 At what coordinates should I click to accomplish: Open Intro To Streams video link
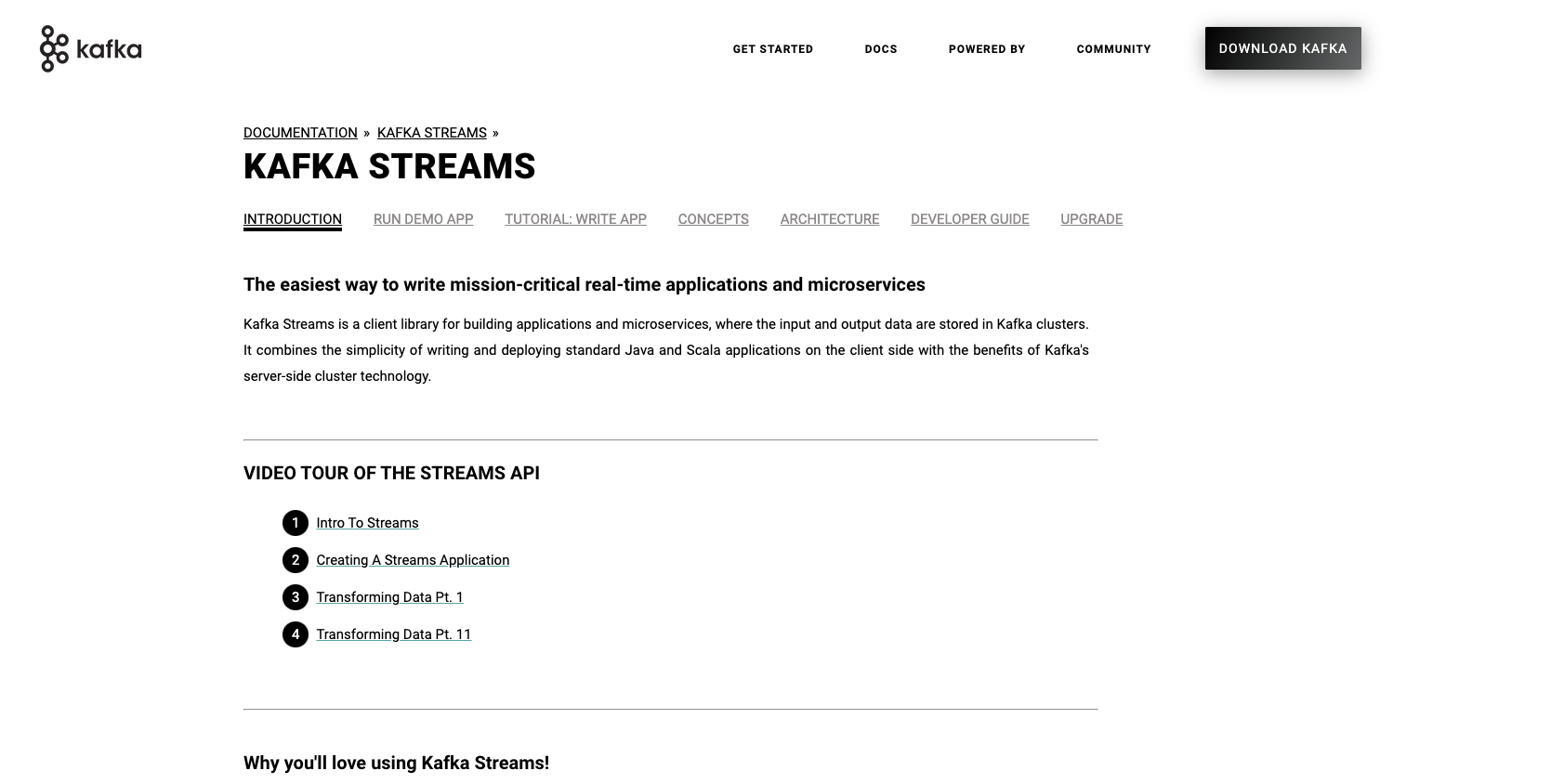pos(367,523)
